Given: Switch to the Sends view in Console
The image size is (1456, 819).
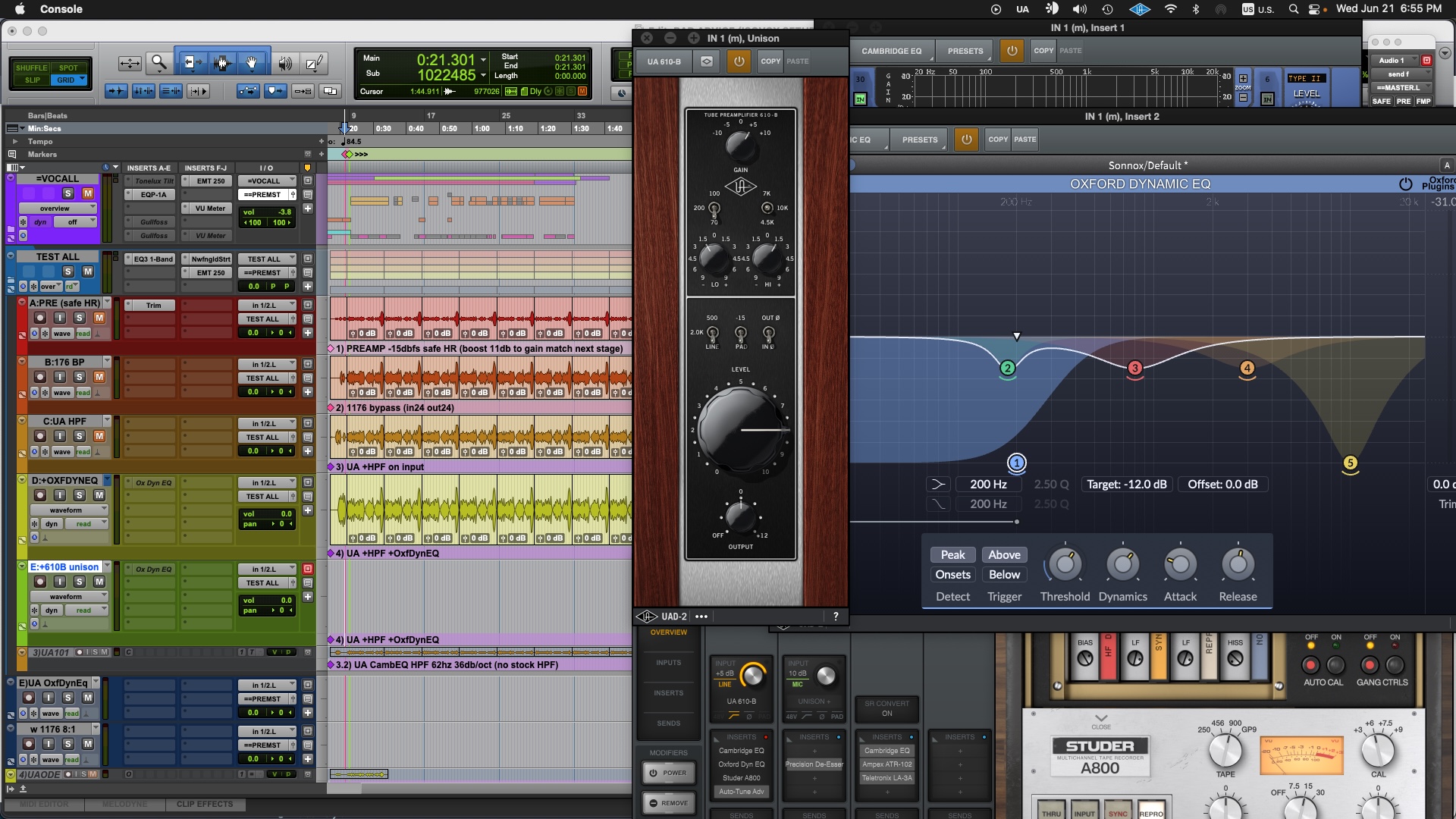Looking at the screenshot, I should [x=668, y=723].
